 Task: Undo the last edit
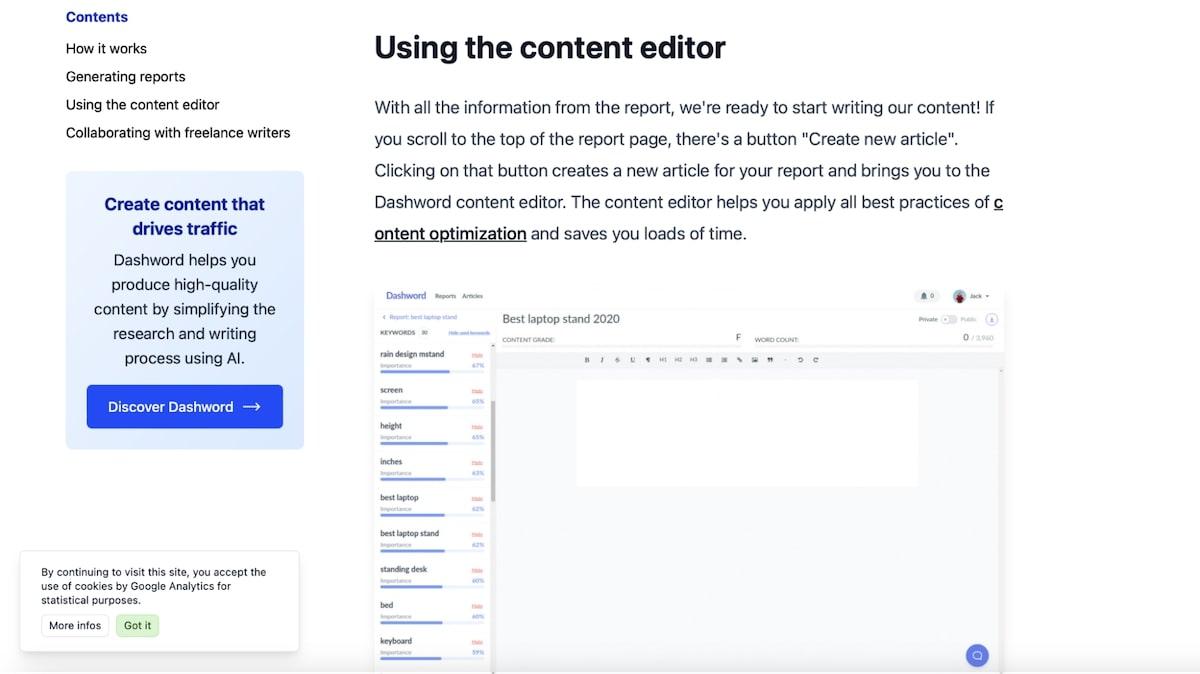[800, 360]
